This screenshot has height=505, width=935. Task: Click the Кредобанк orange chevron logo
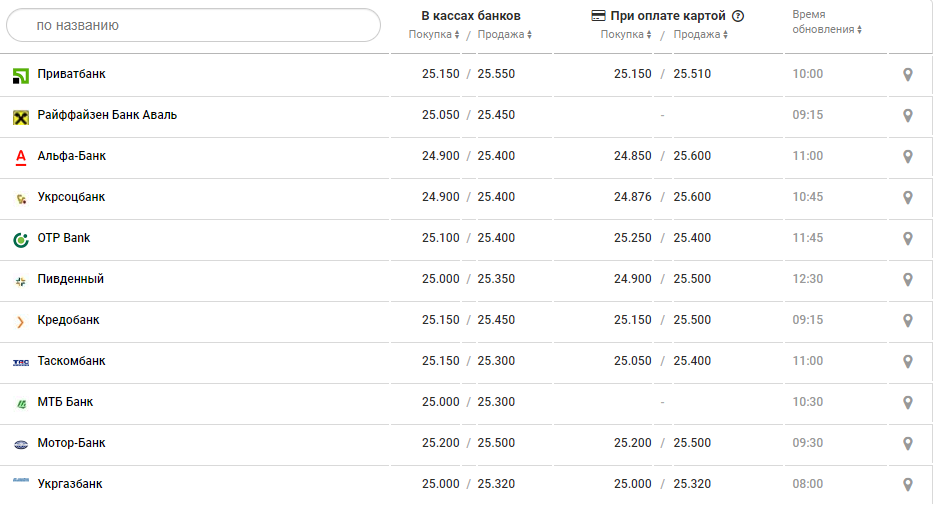(20, 321)
